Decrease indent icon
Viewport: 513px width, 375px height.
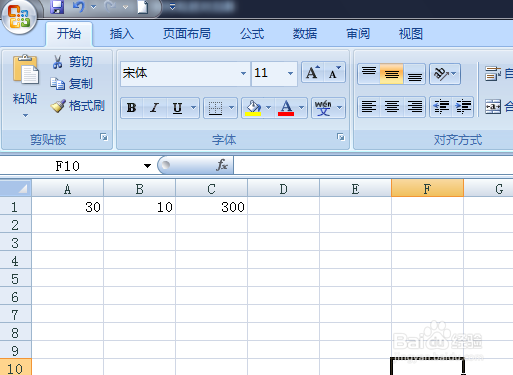tap(441, 107)
